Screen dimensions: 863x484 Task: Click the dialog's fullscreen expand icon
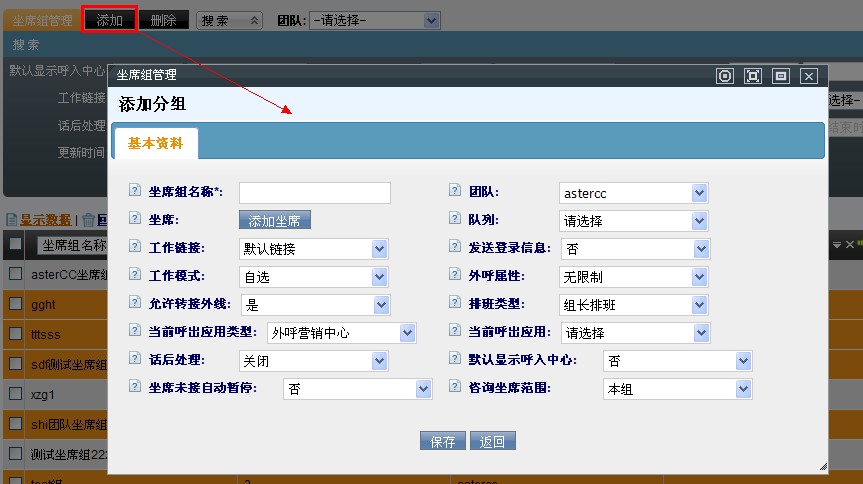[753, 76]
